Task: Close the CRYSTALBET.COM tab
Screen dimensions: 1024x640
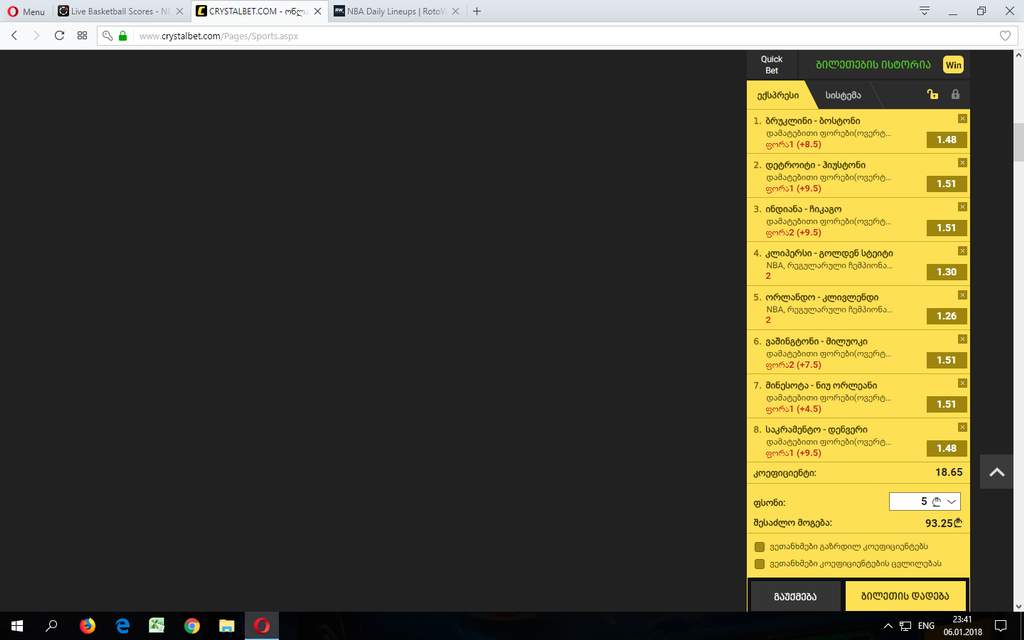Action: click(x=317, y=11)
